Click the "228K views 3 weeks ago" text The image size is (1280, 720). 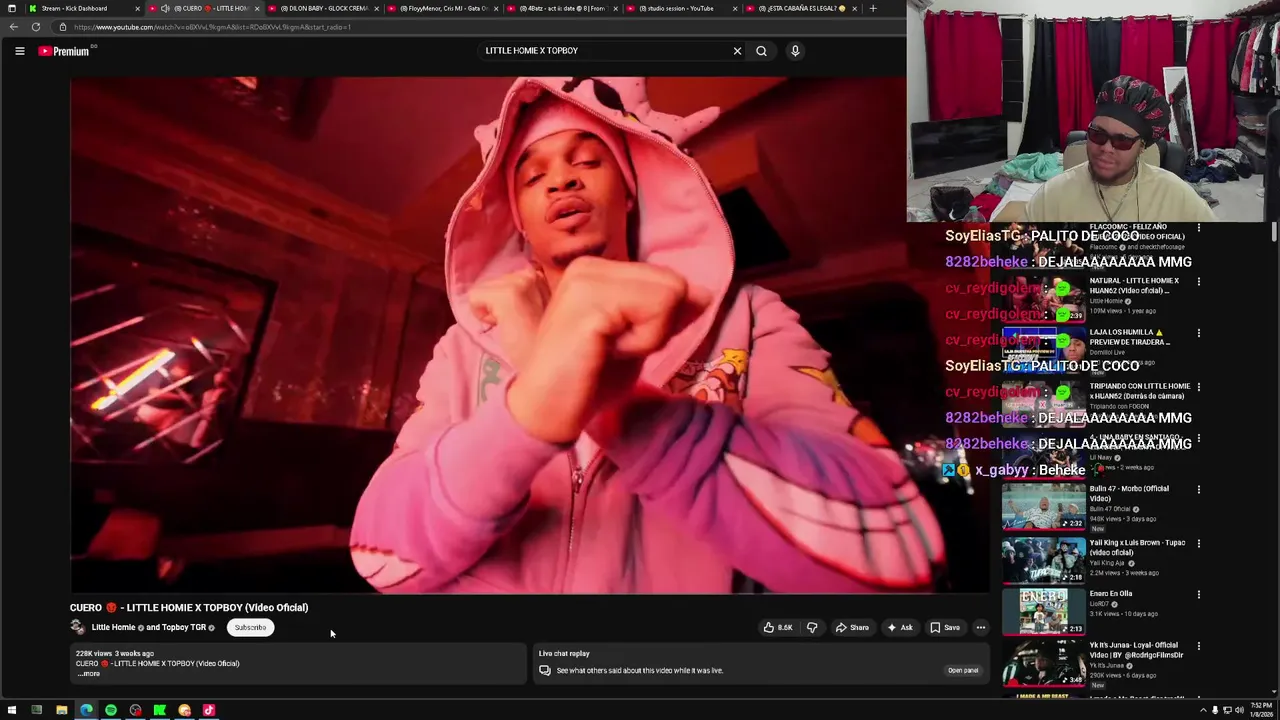(115, 654)
